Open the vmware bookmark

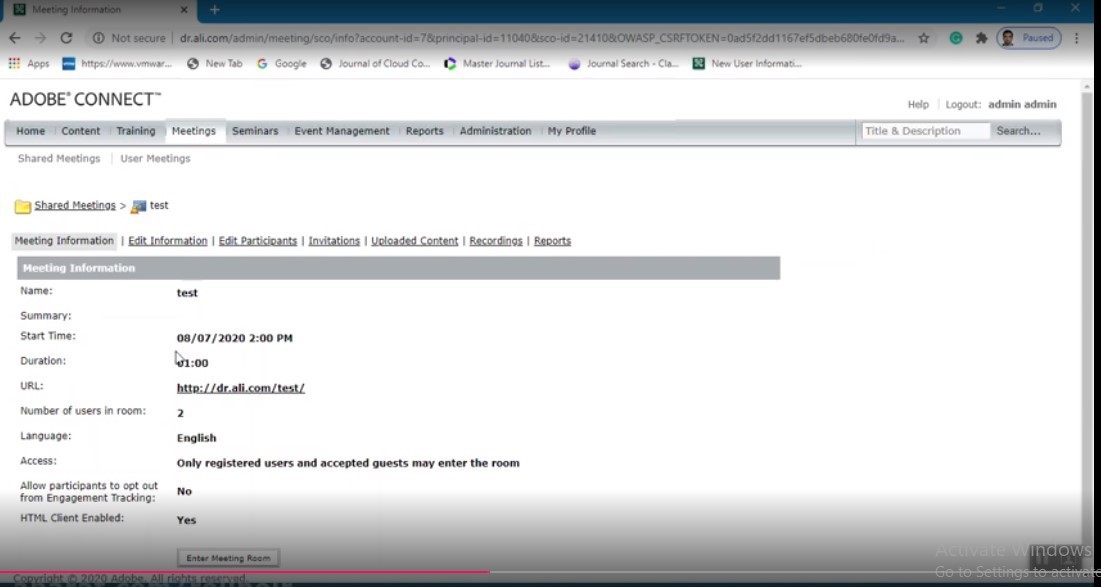tap(117, 63)
